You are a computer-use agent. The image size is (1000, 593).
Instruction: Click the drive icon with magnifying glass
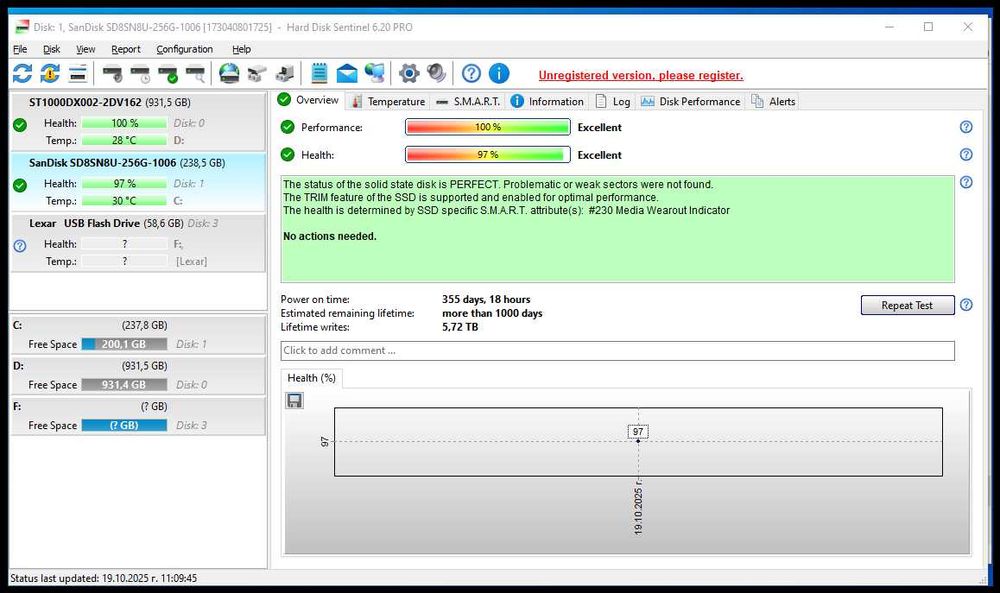click(x=195, y=74)
